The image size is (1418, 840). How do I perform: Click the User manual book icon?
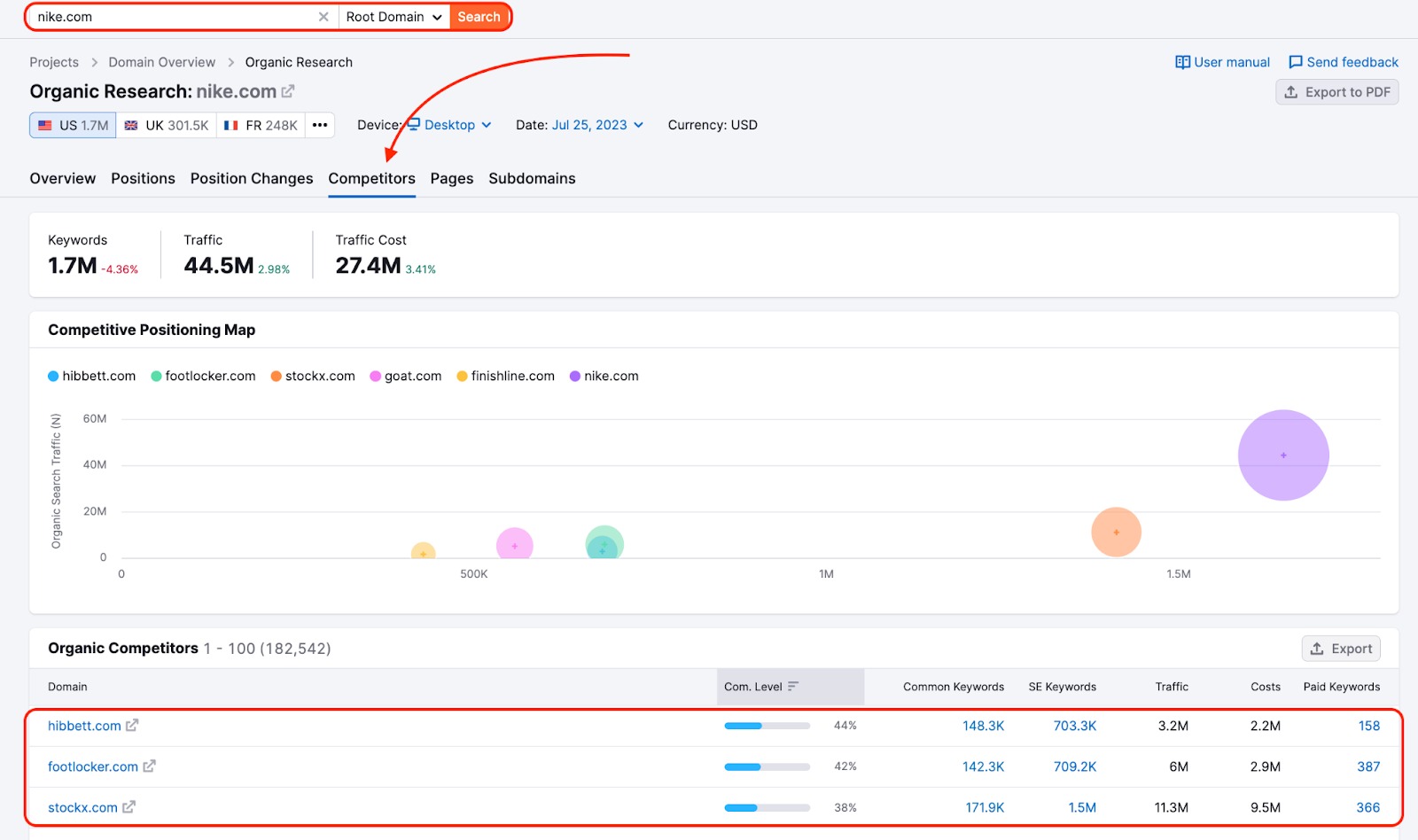click(x=1182, y=62)
